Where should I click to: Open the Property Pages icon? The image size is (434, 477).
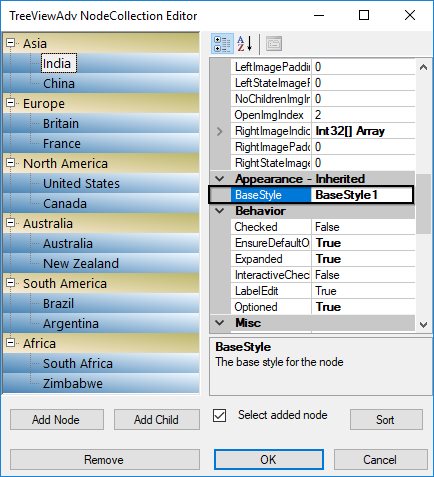pyautogui.click(x=274, y=44)
